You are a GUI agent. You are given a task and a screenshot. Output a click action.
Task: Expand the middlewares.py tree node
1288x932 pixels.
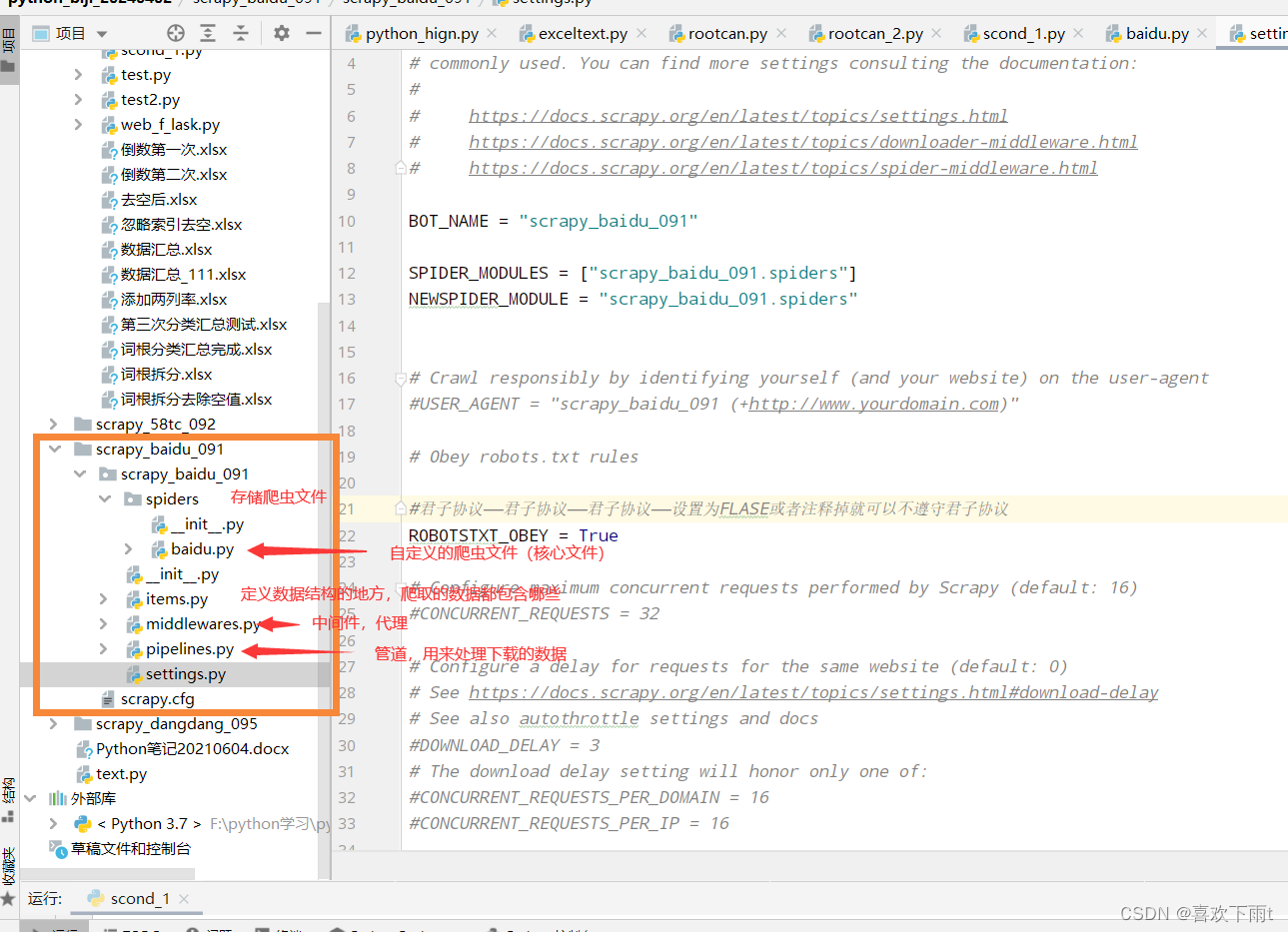tap(103, 623)
